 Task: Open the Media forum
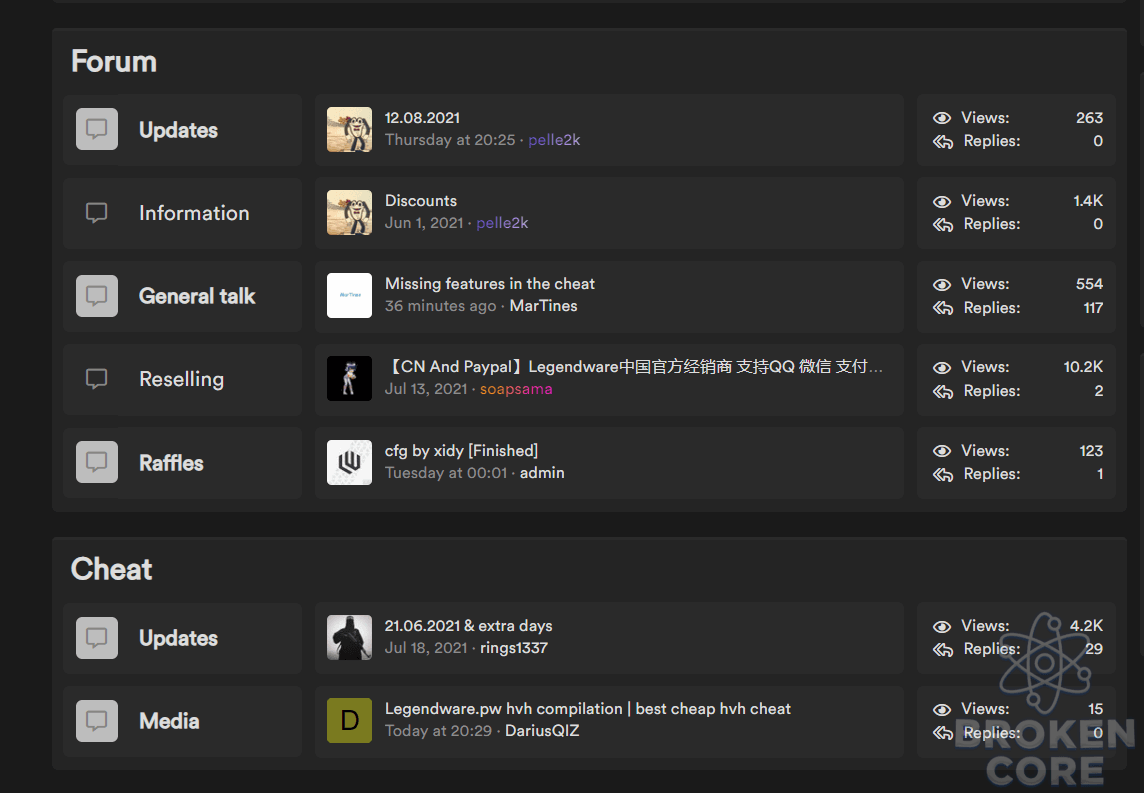point(169,722)
